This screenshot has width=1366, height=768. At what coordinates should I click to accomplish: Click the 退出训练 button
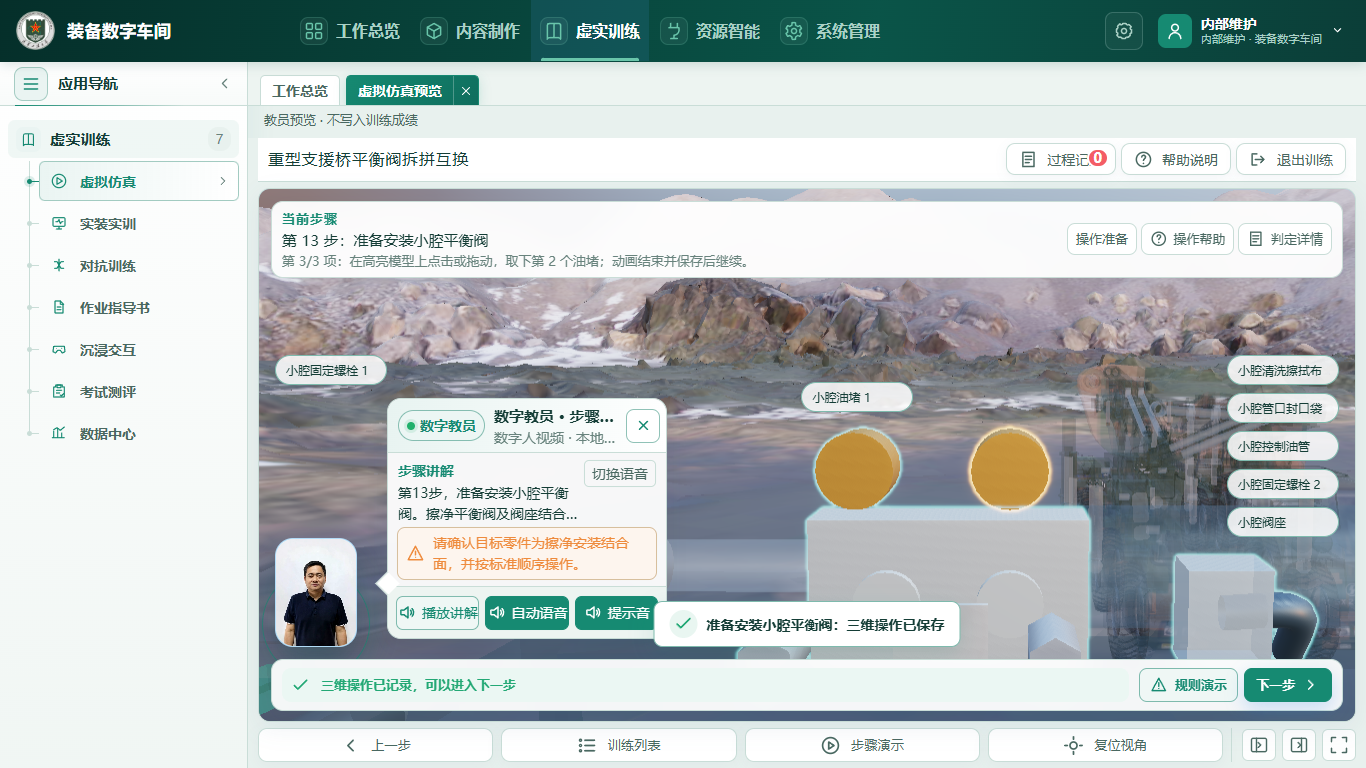coord(1291,160)
